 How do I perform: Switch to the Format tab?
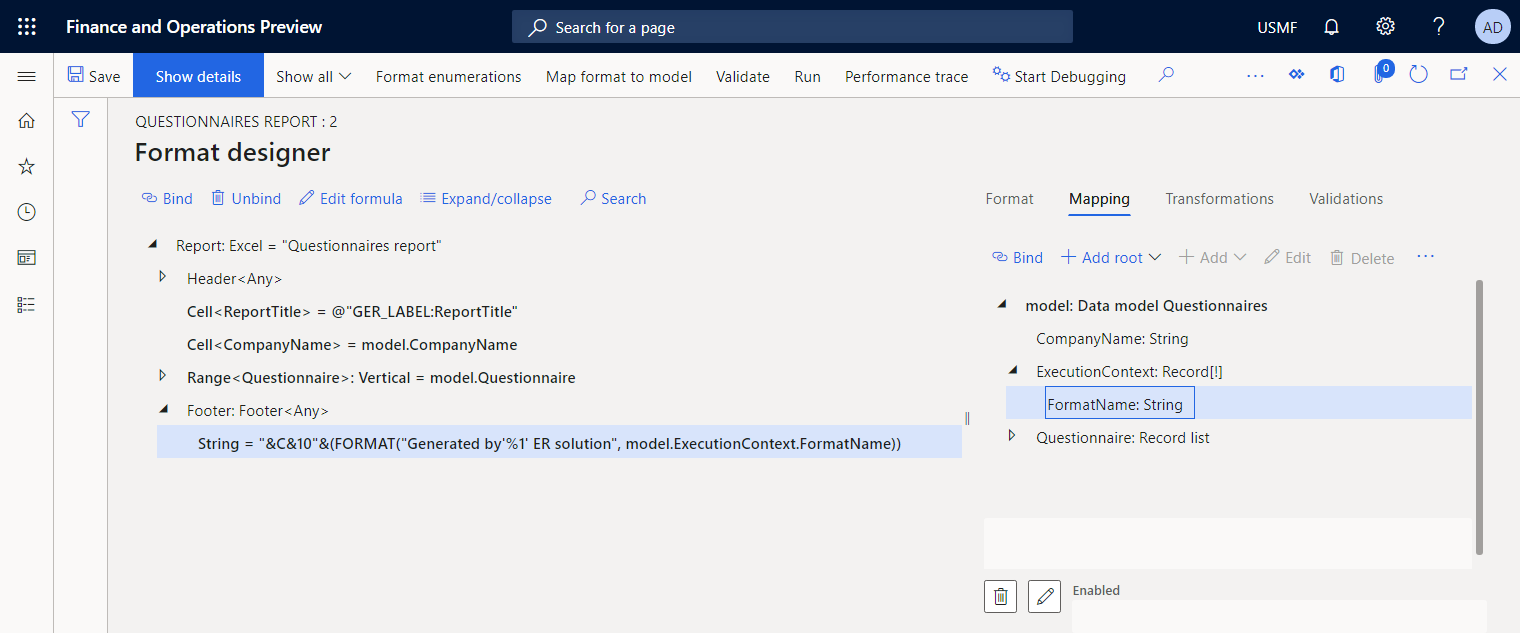[x=1009, y=199]
